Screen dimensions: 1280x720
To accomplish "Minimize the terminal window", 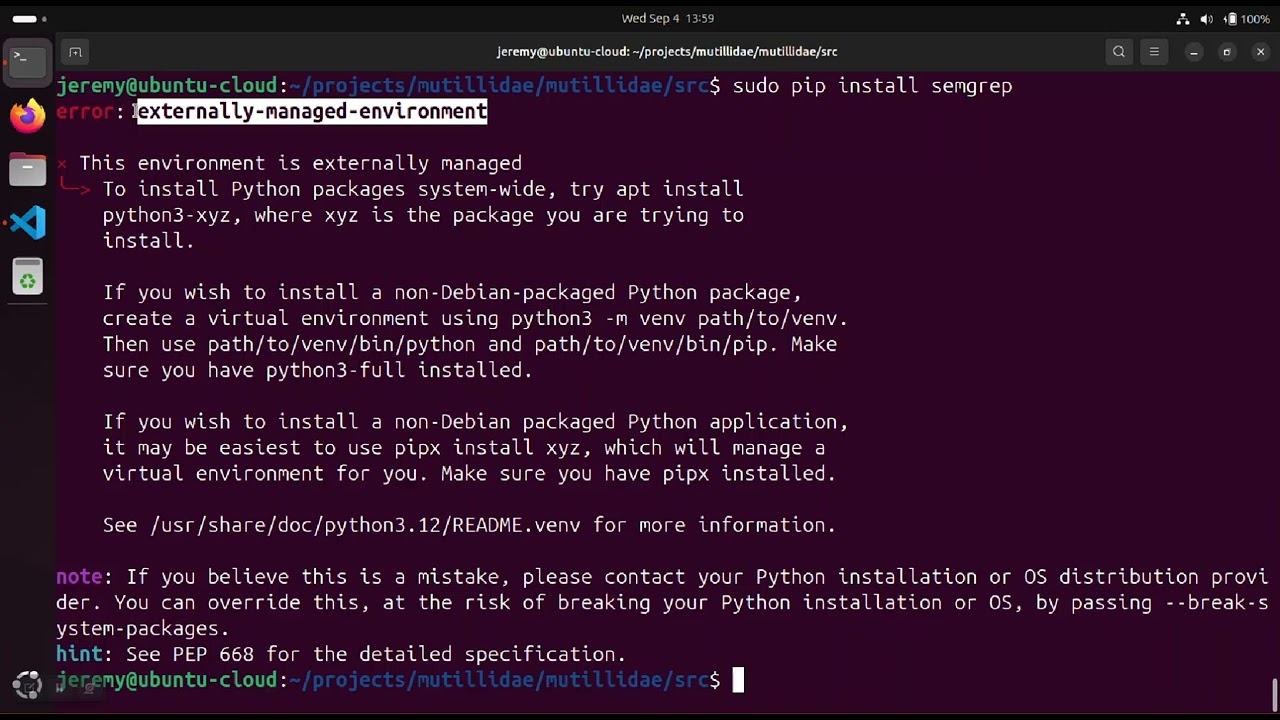I will click(1194, 52).
